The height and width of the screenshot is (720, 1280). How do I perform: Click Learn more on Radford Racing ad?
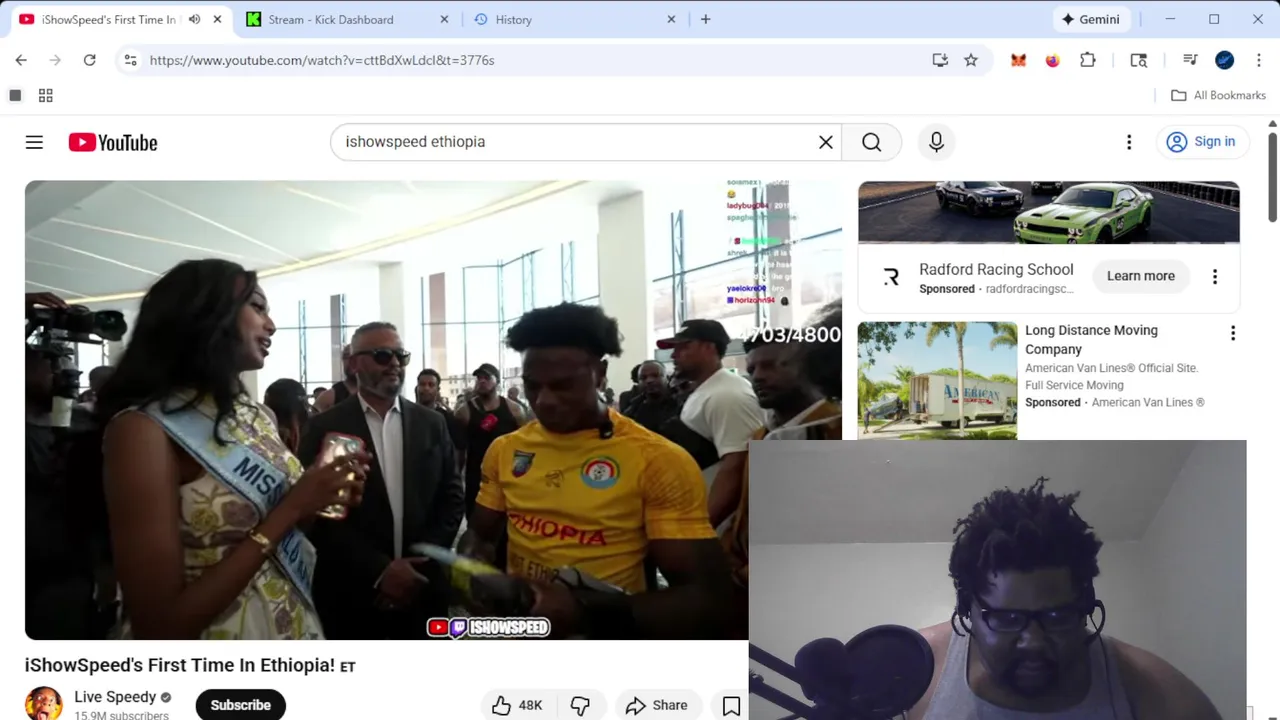[1140, 276]
